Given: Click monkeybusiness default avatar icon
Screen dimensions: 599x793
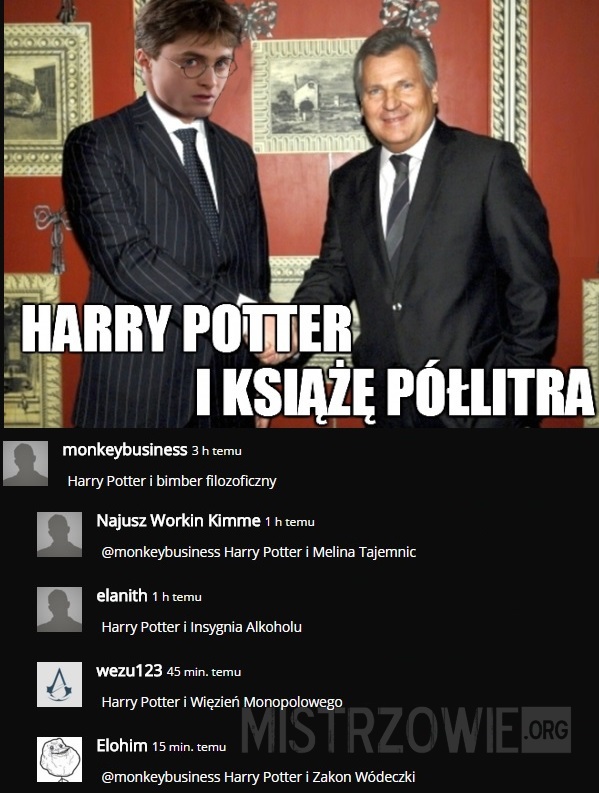Looking at the screenshot, I should (25, 463).
